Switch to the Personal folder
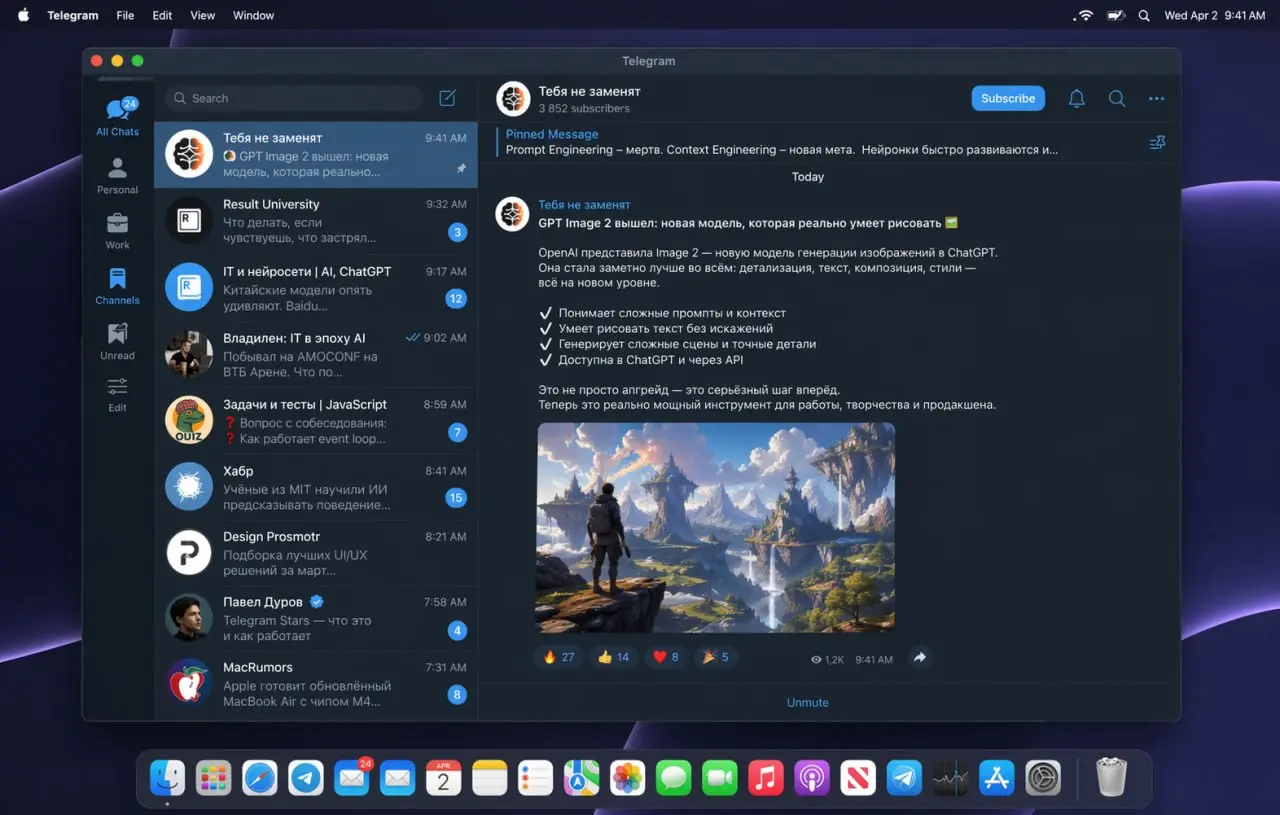Screen dimensions: 1280x815 tap(118, 175)
